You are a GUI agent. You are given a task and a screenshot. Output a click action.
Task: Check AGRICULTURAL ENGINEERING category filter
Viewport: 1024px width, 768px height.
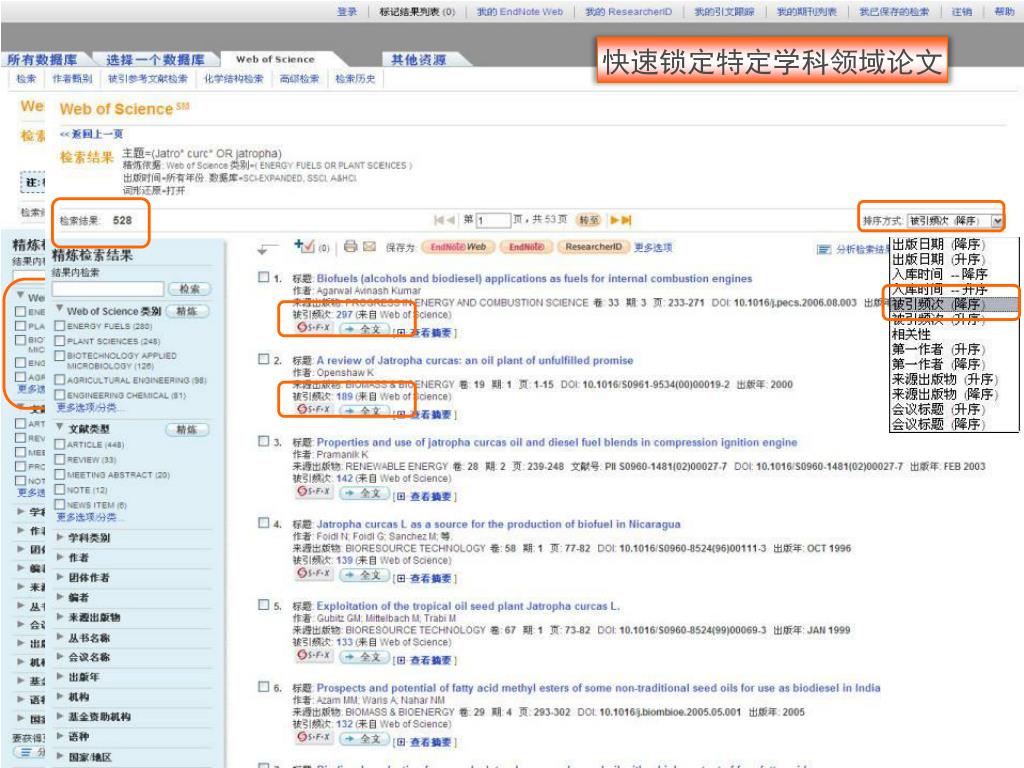pyautogui.click(x=59, y=379)
